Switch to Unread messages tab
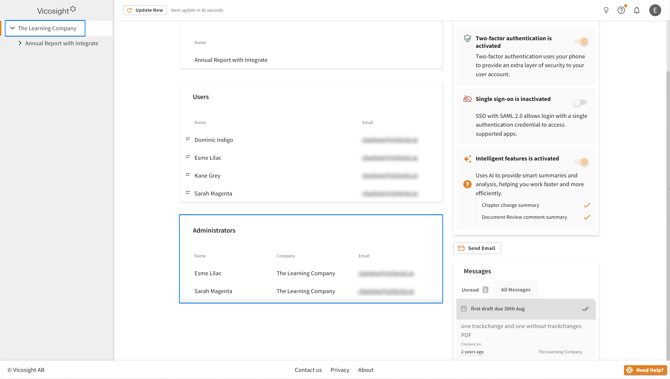This screenshot has height=379, width=670. click(x=475, y=290)
